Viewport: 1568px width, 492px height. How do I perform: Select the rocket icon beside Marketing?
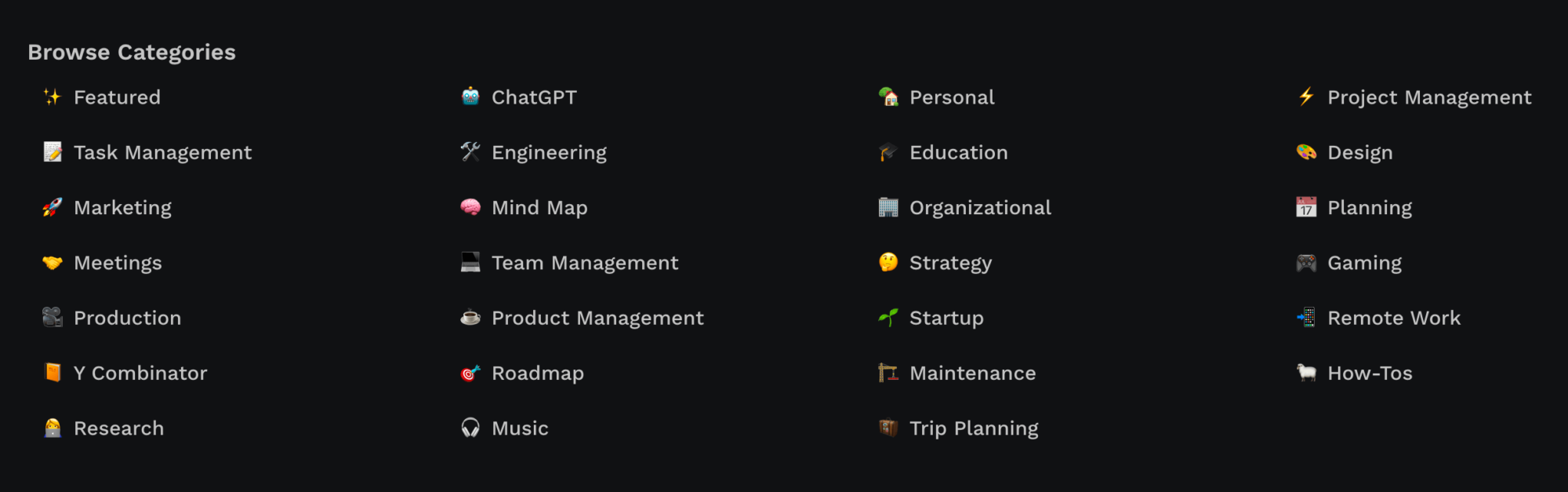point(51,207)
